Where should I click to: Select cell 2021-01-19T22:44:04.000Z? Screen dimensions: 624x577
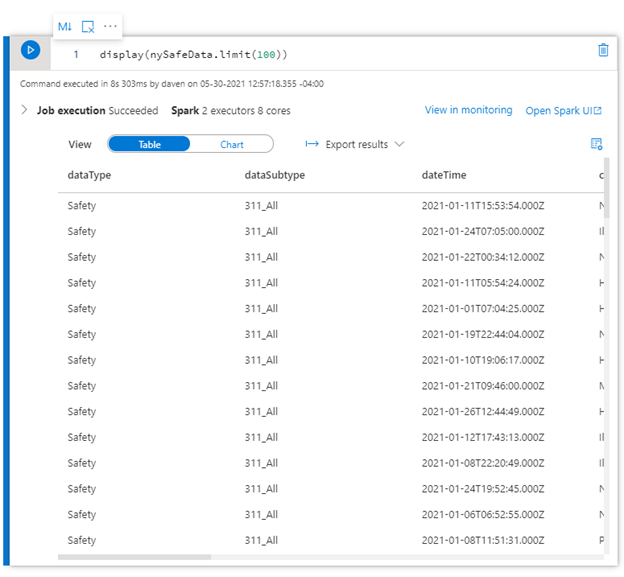[483, 334]
